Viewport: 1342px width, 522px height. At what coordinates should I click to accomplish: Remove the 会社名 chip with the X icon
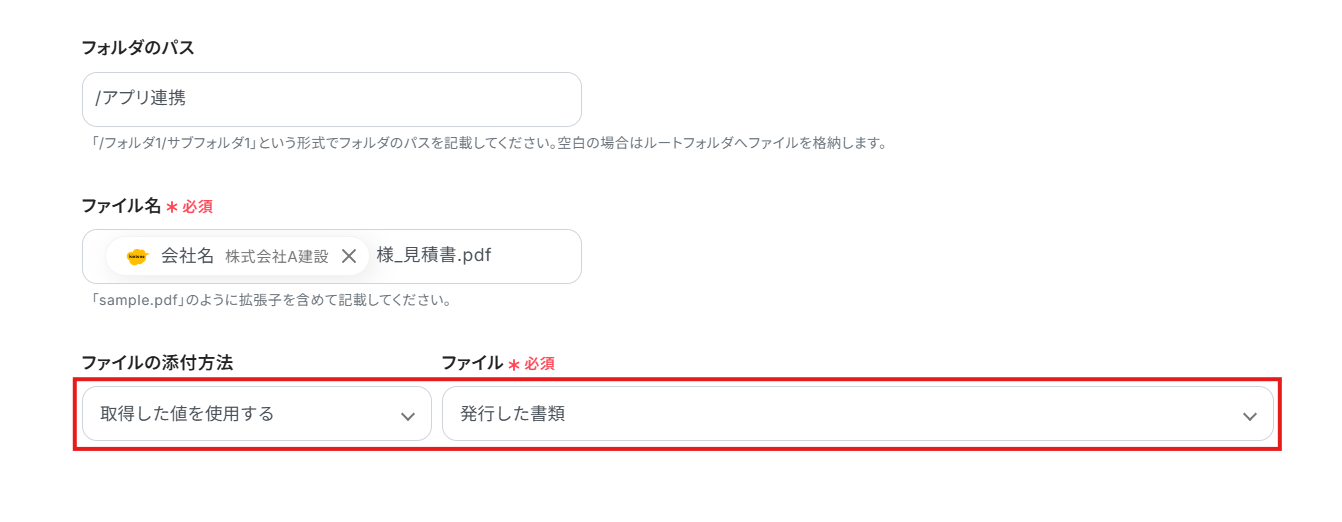coord(349,256)
